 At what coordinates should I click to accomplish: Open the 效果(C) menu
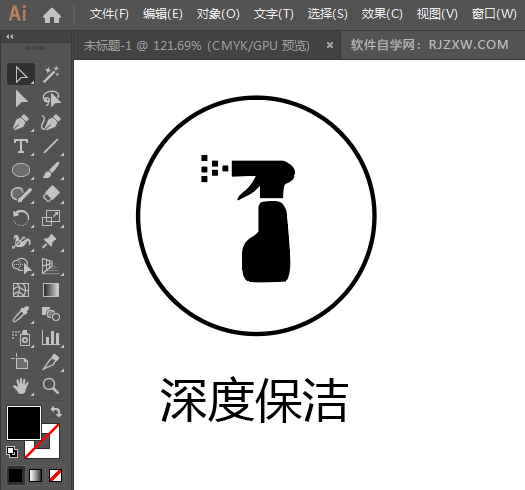(x=382, y=14)
